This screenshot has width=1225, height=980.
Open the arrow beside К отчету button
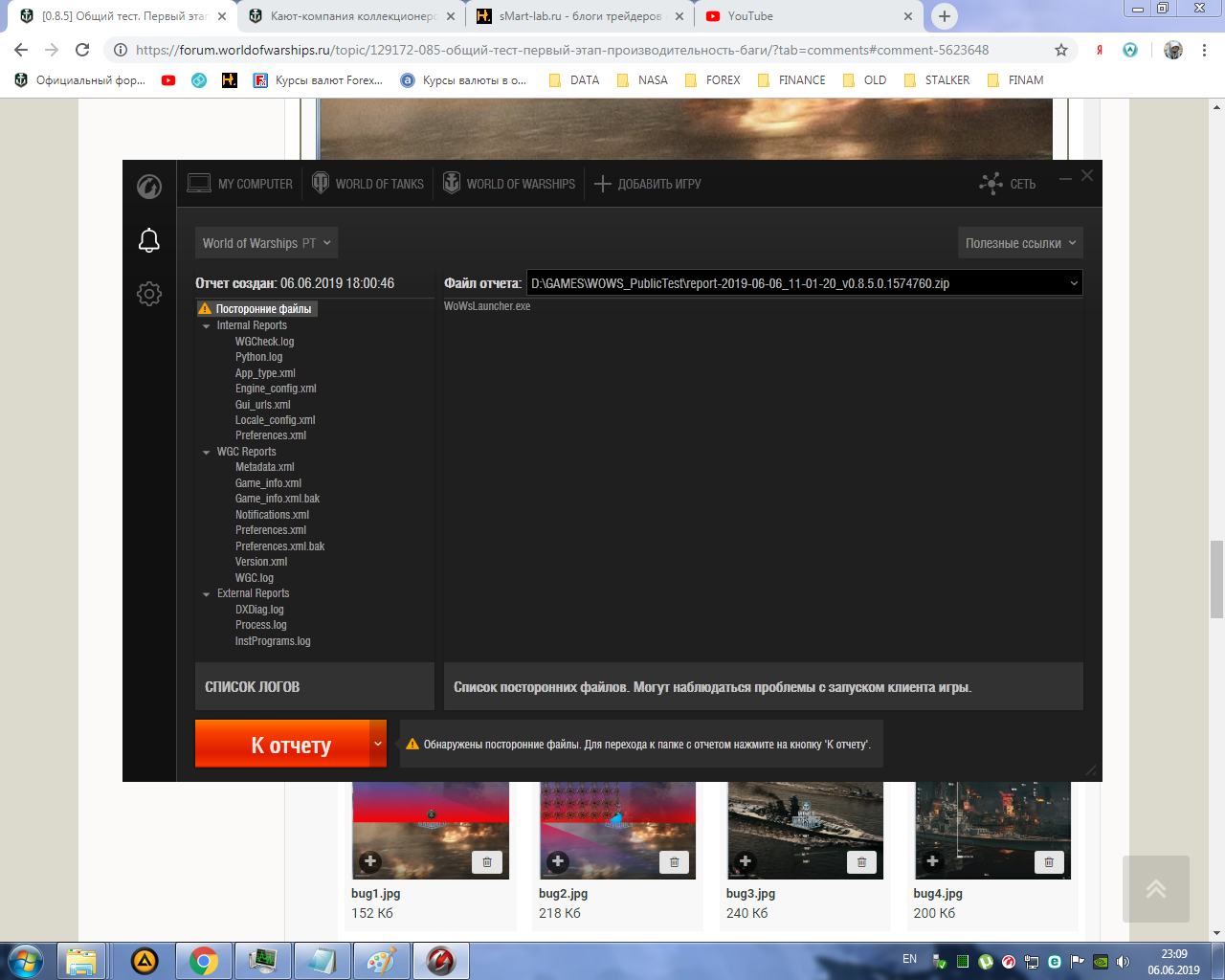tap(378, 745)
